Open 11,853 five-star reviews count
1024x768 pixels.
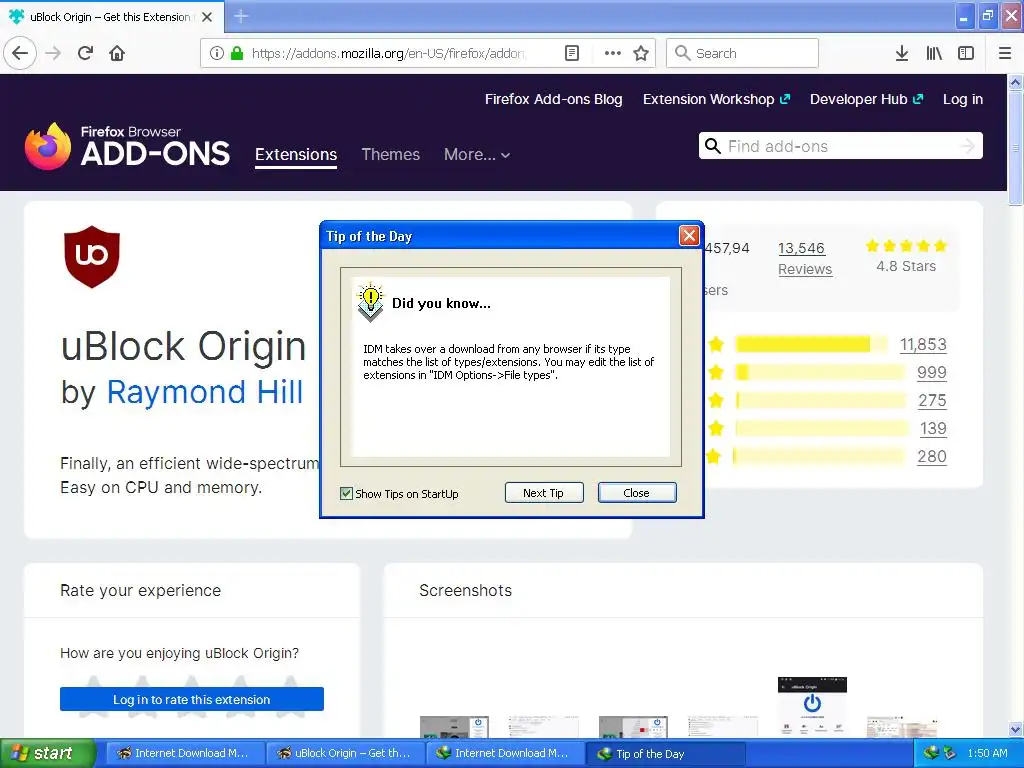(x=923, y=344)
